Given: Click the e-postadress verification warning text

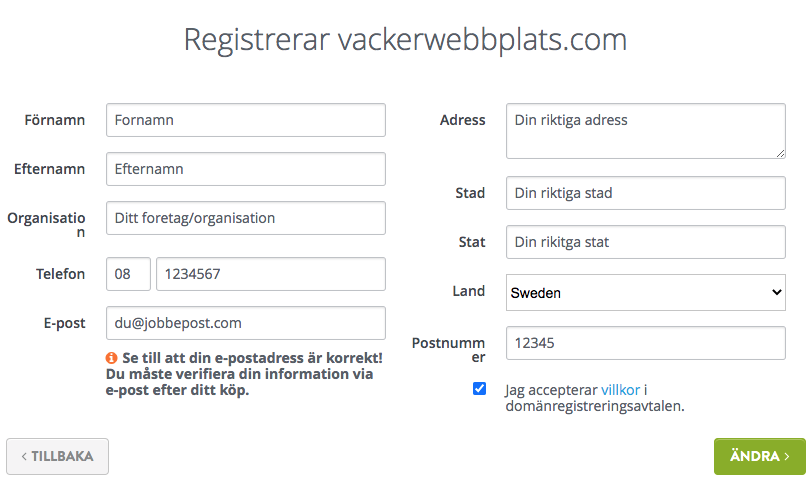Looking at the screenshot, I should point(244,374).
